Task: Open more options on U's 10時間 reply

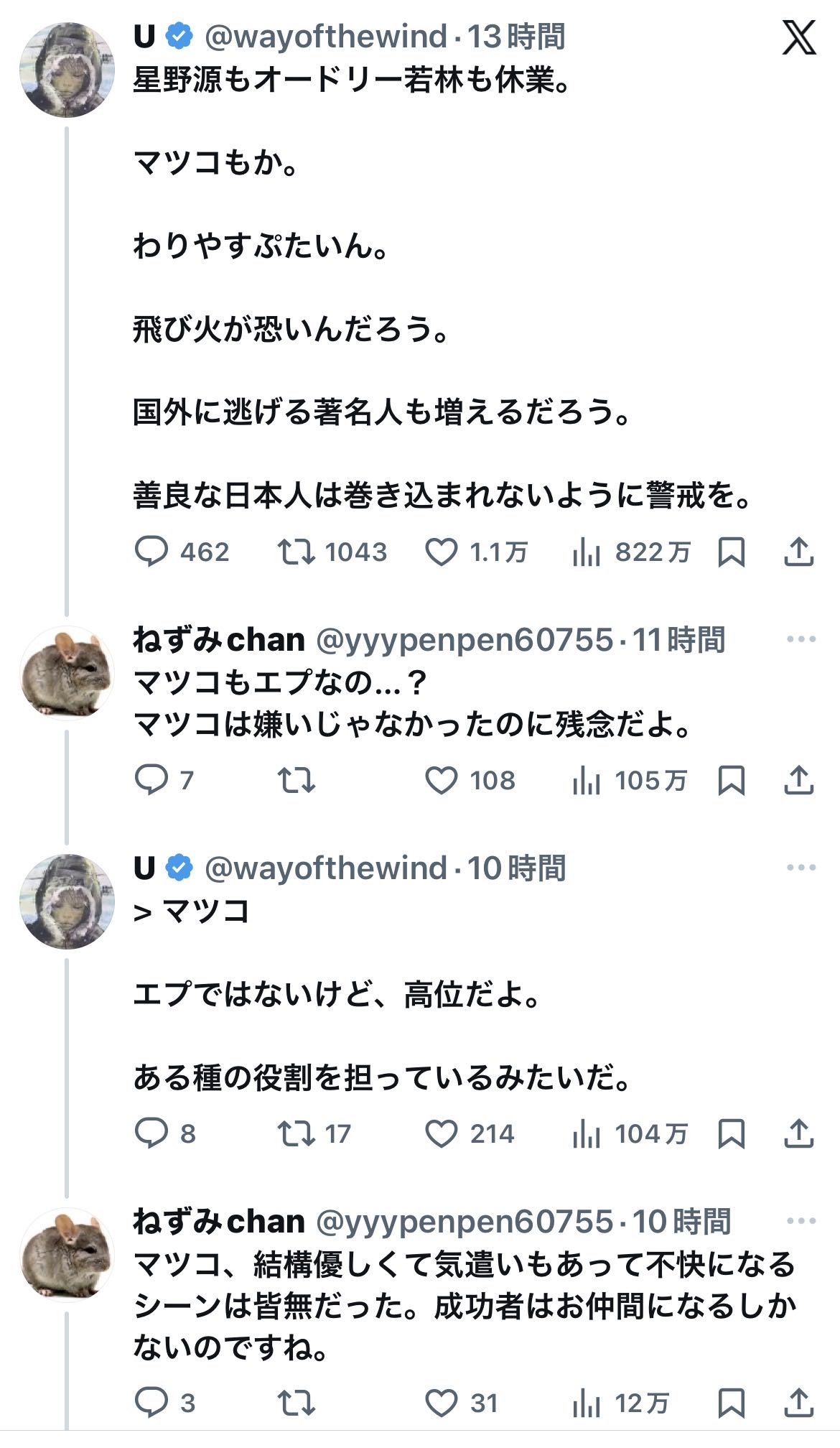Action: point(801,868)
